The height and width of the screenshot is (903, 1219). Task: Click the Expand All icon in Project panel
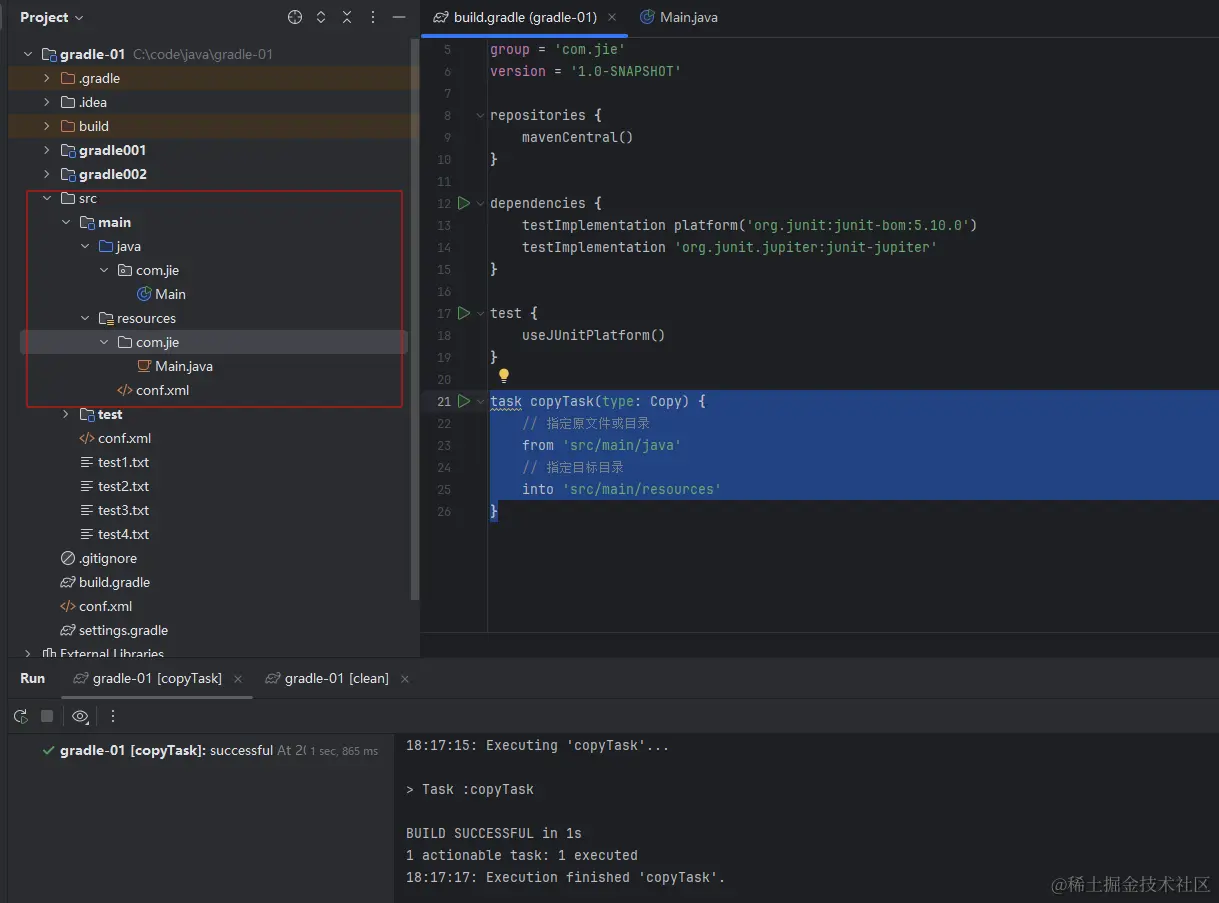pyautogui.click(x=321, y=17)
